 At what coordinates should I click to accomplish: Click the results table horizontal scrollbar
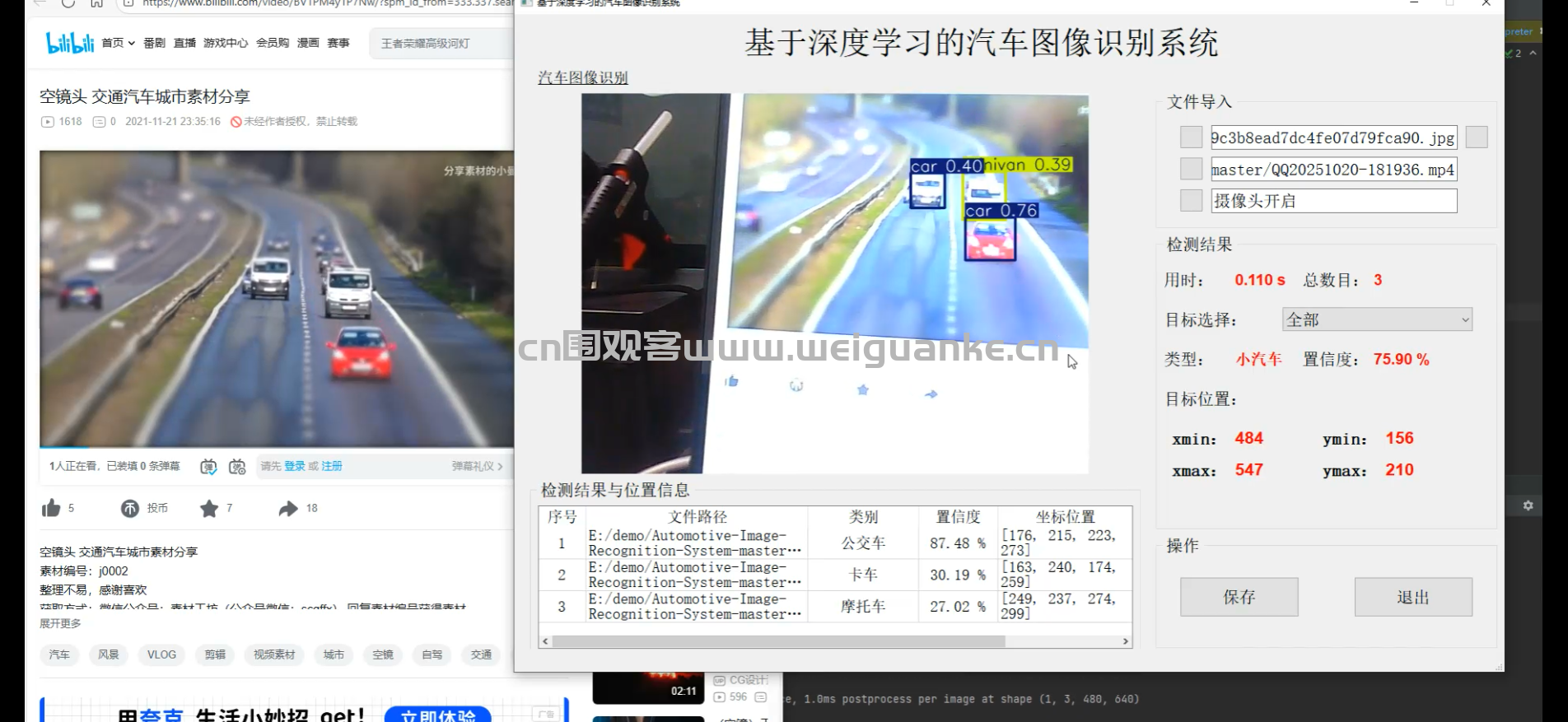(777, 640)
